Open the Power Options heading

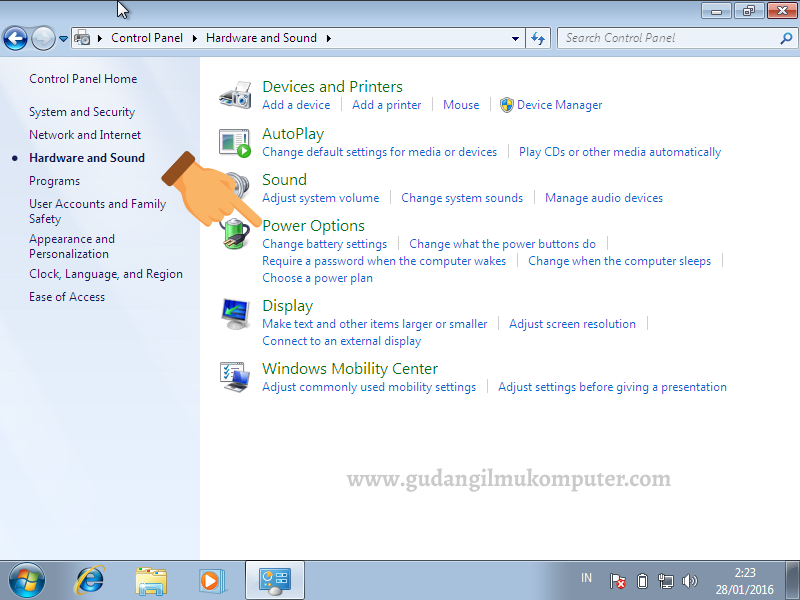pyautogui.click(x=313, y=226)
